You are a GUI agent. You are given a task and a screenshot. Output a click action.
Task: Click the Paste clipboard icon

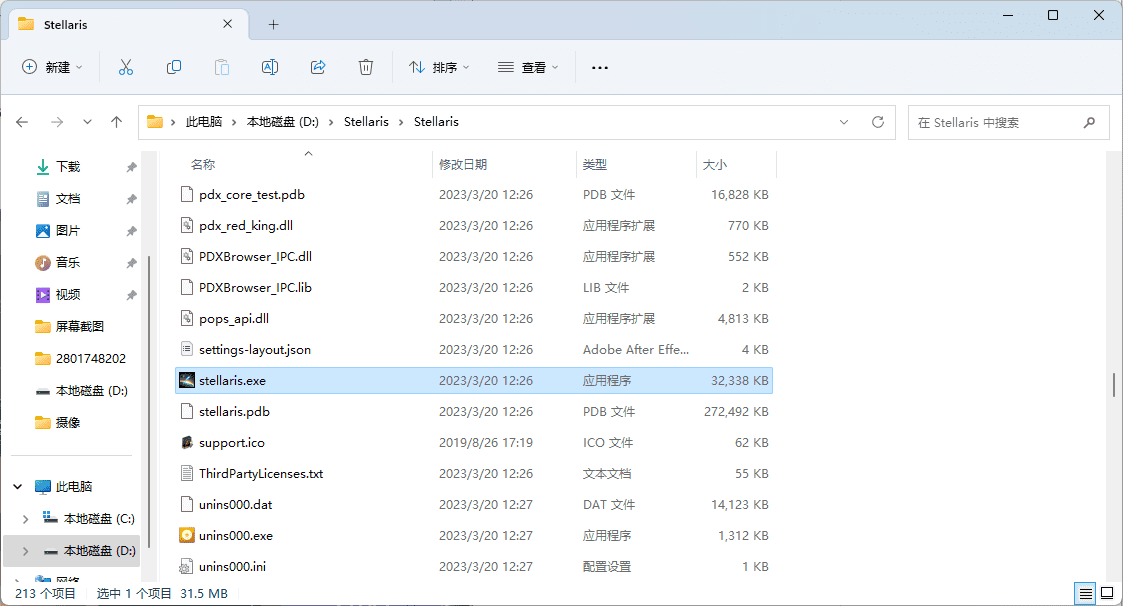[x=222, y=67]
